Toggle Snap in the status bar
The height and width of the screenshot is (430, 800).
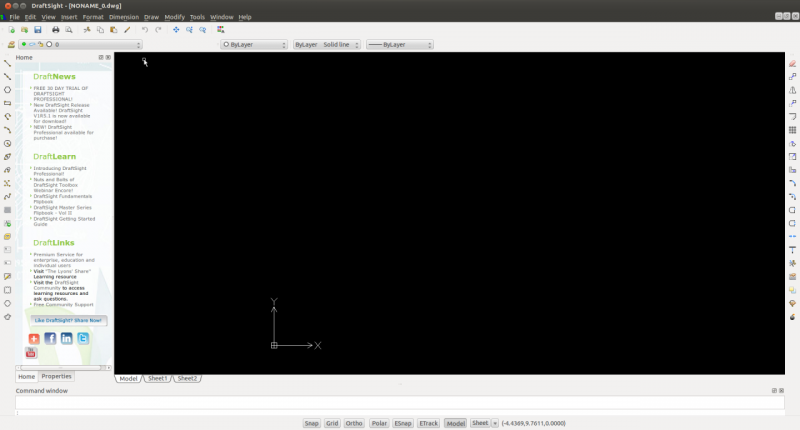312,423
